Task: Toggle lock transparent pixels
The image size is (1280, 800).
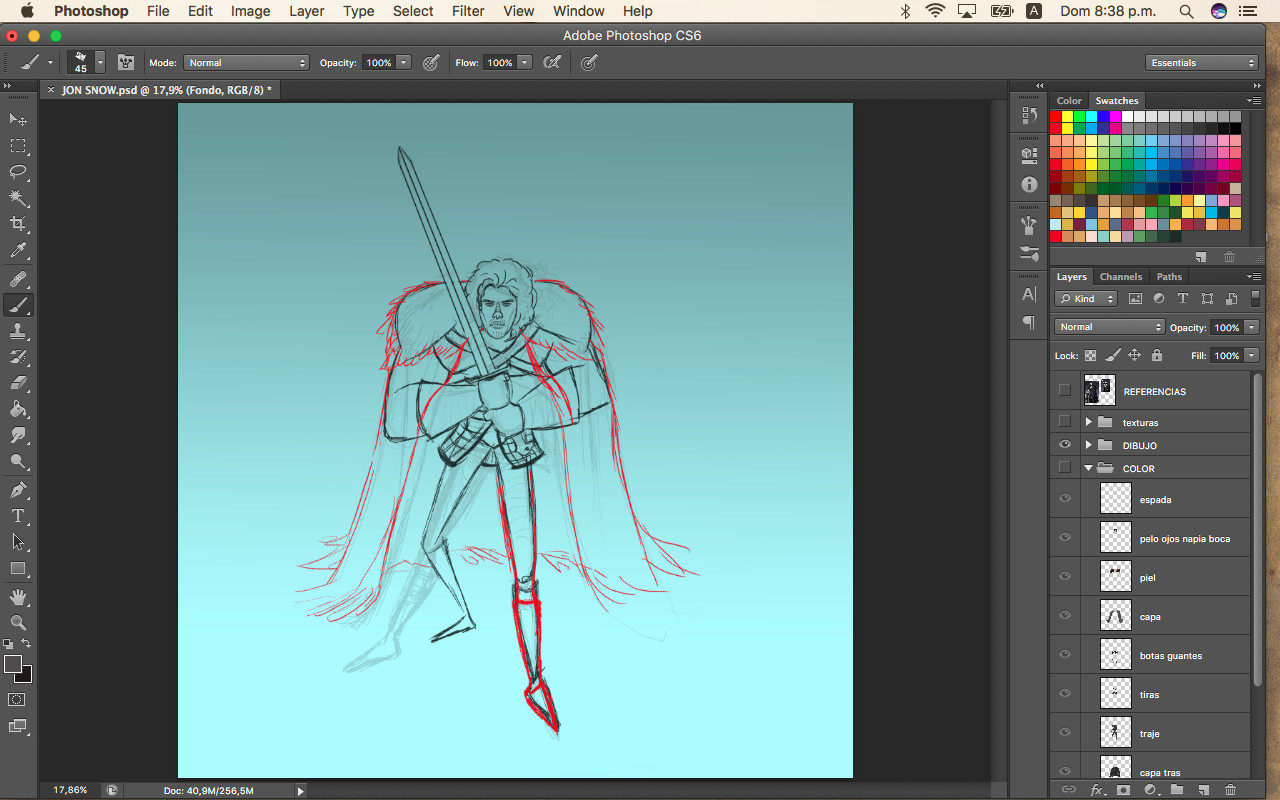Action: point(1091,355)
